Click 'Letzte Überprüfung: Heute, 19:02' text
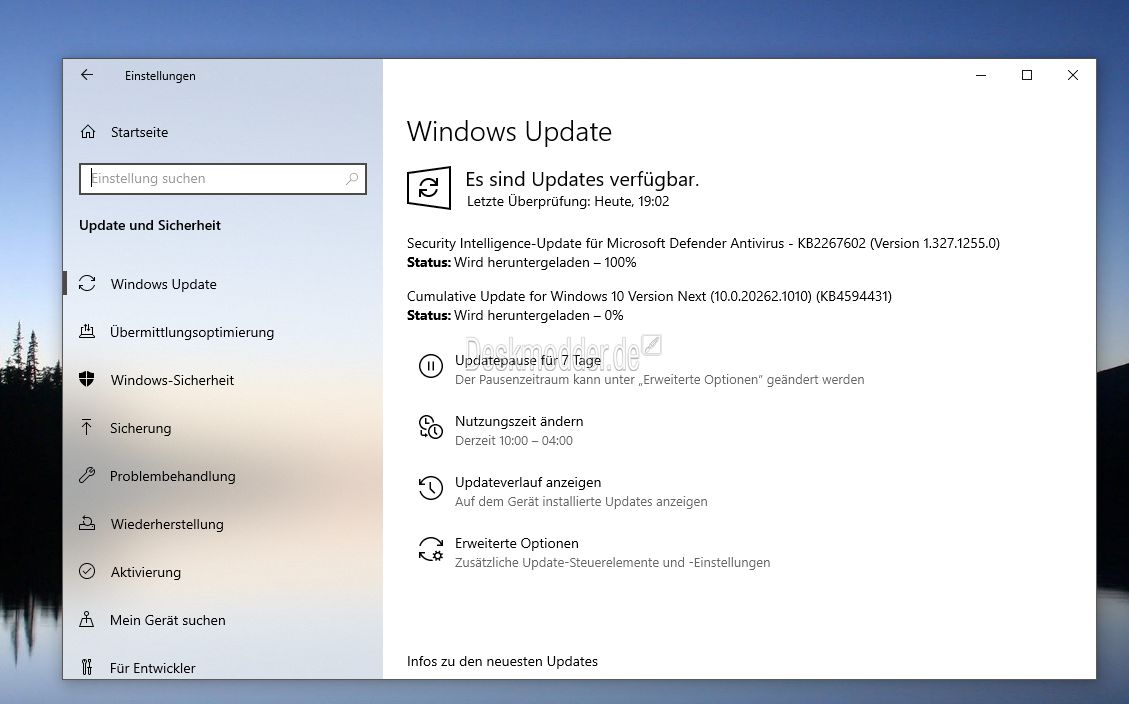The height and width of the screenshot is (704, 1129). click(568, 202)
